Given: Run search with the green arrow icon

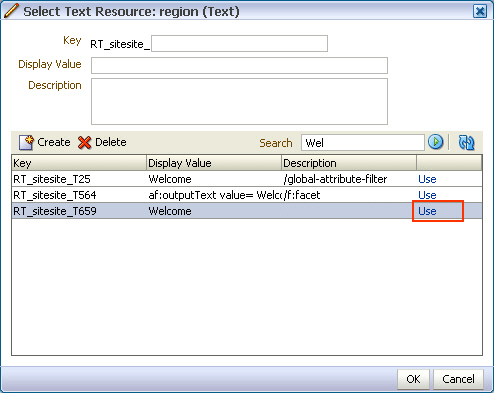Looking at the screenshot, I should tap(435, 142).
